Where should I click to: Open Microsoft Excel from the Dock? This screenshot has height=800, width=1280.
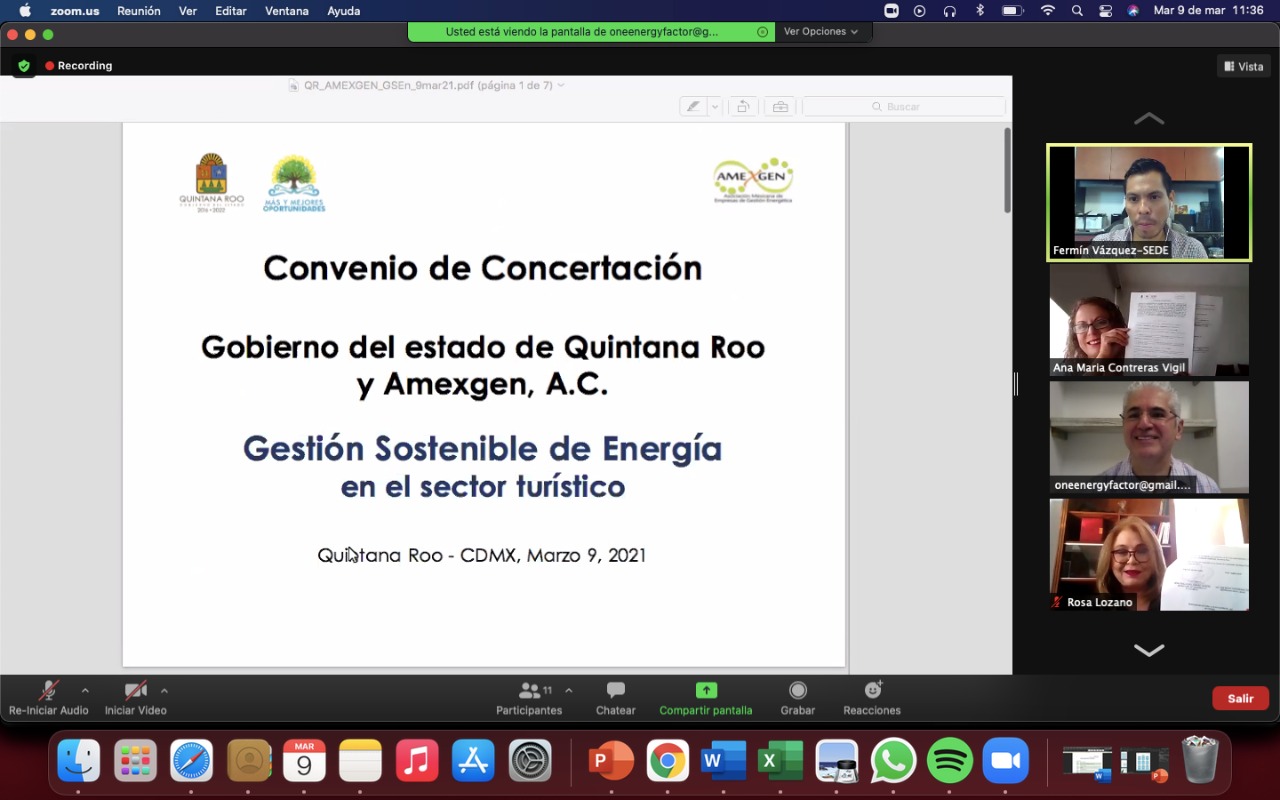point(780,761)
